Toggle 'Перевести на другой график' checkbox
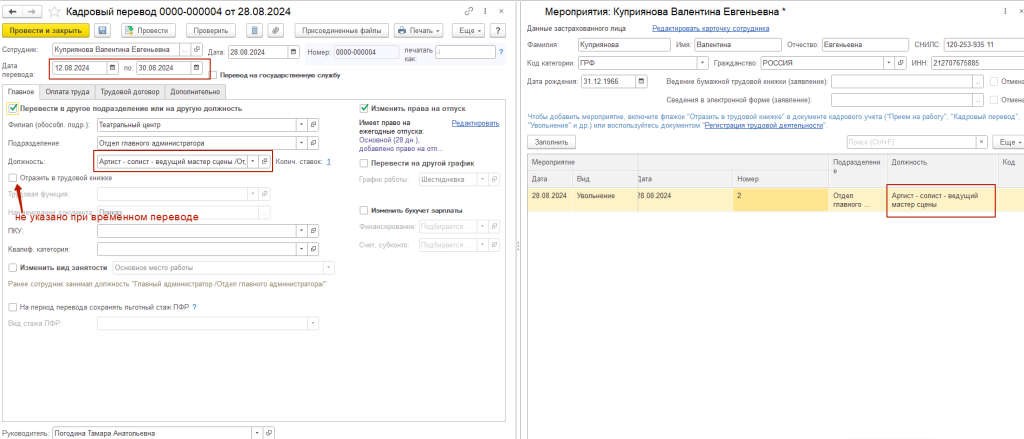1024x439 pixels. tap(364, 162)
